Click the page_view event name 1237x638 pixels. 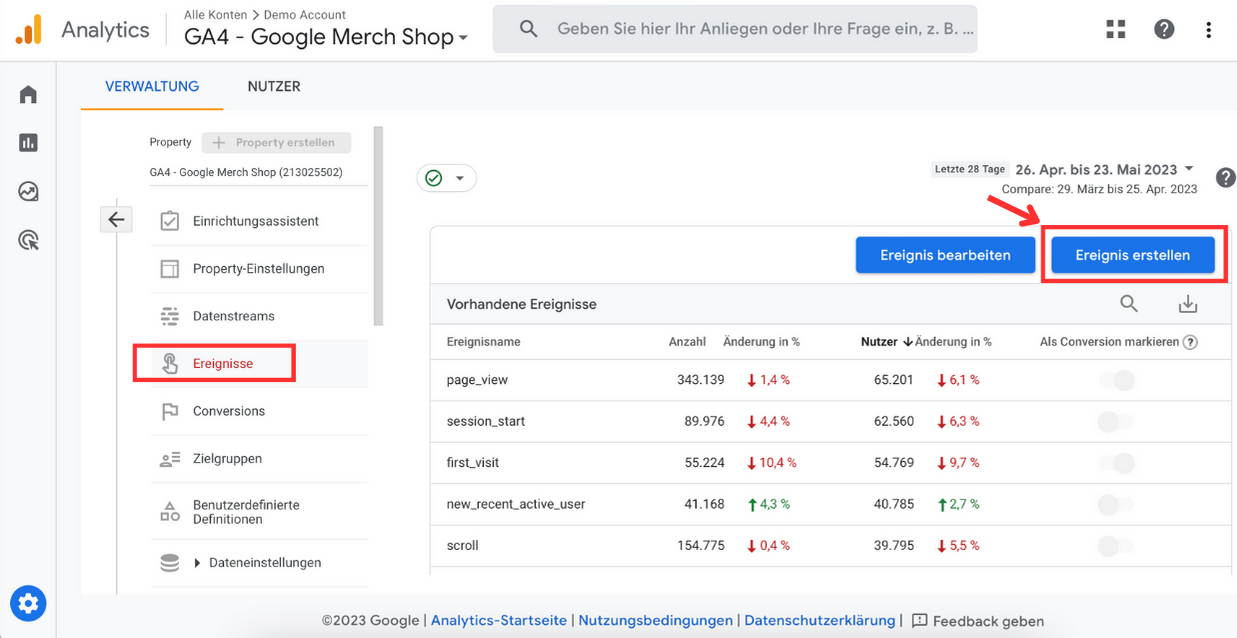478,380
